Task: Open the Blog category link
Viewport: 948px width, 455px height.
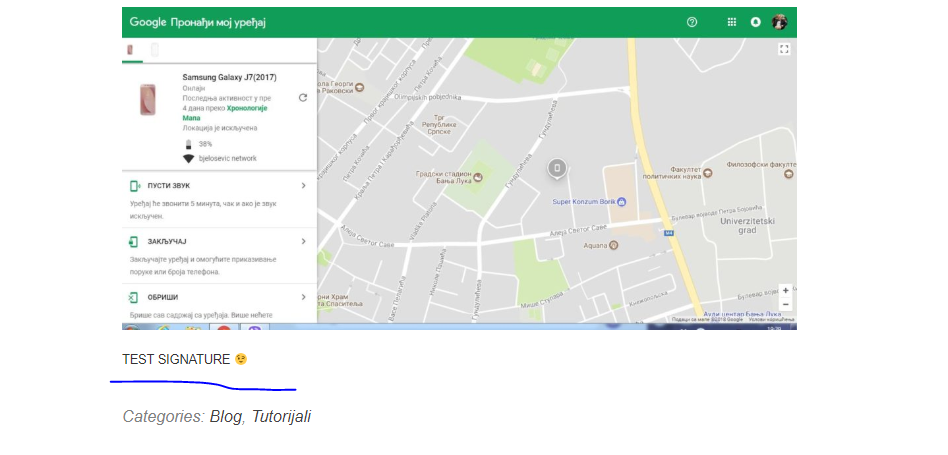Action: pyautogui.click(x=226, y=416)
